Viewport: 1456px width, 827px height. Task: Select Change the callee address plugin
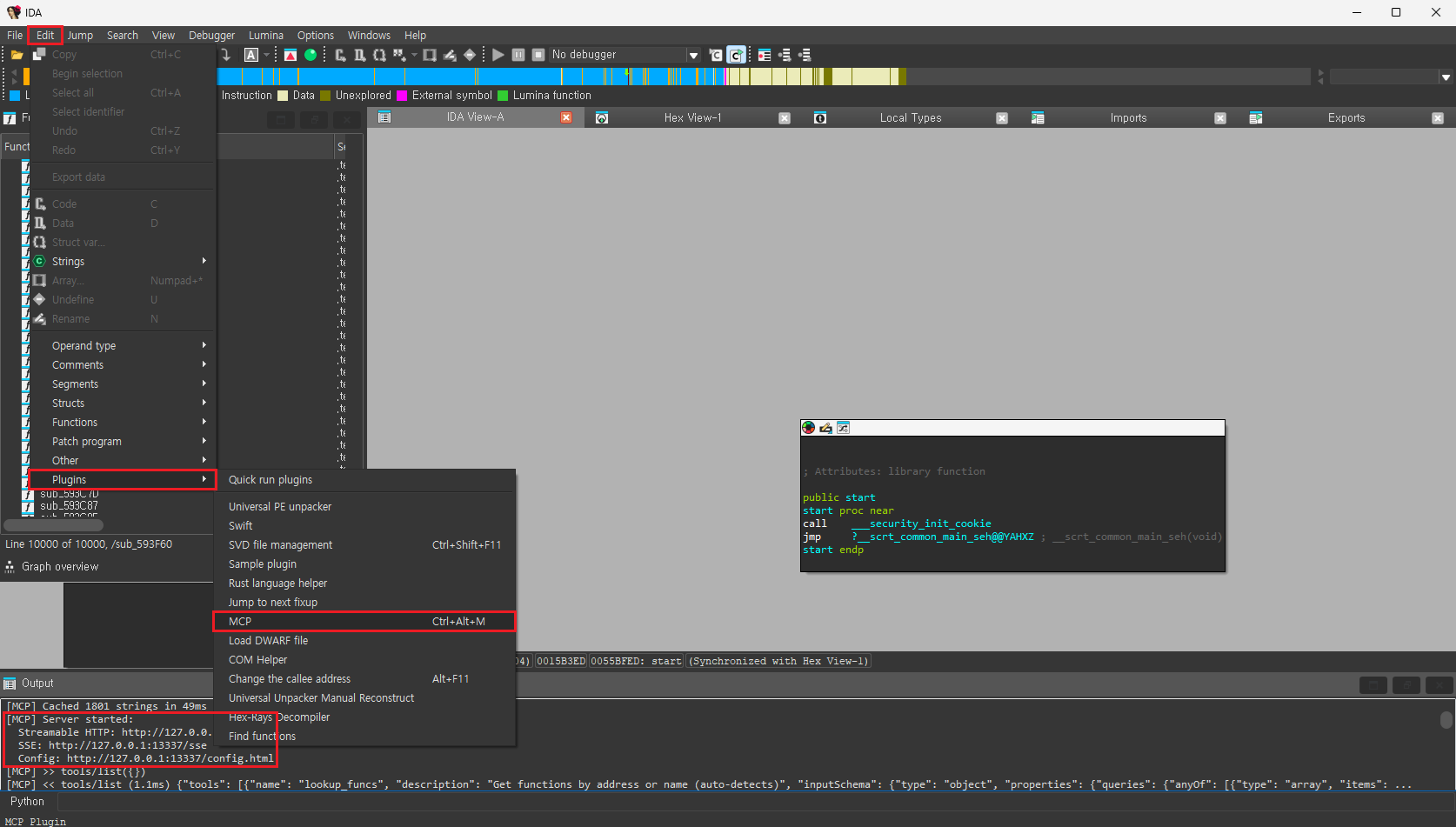click(364, 679)
